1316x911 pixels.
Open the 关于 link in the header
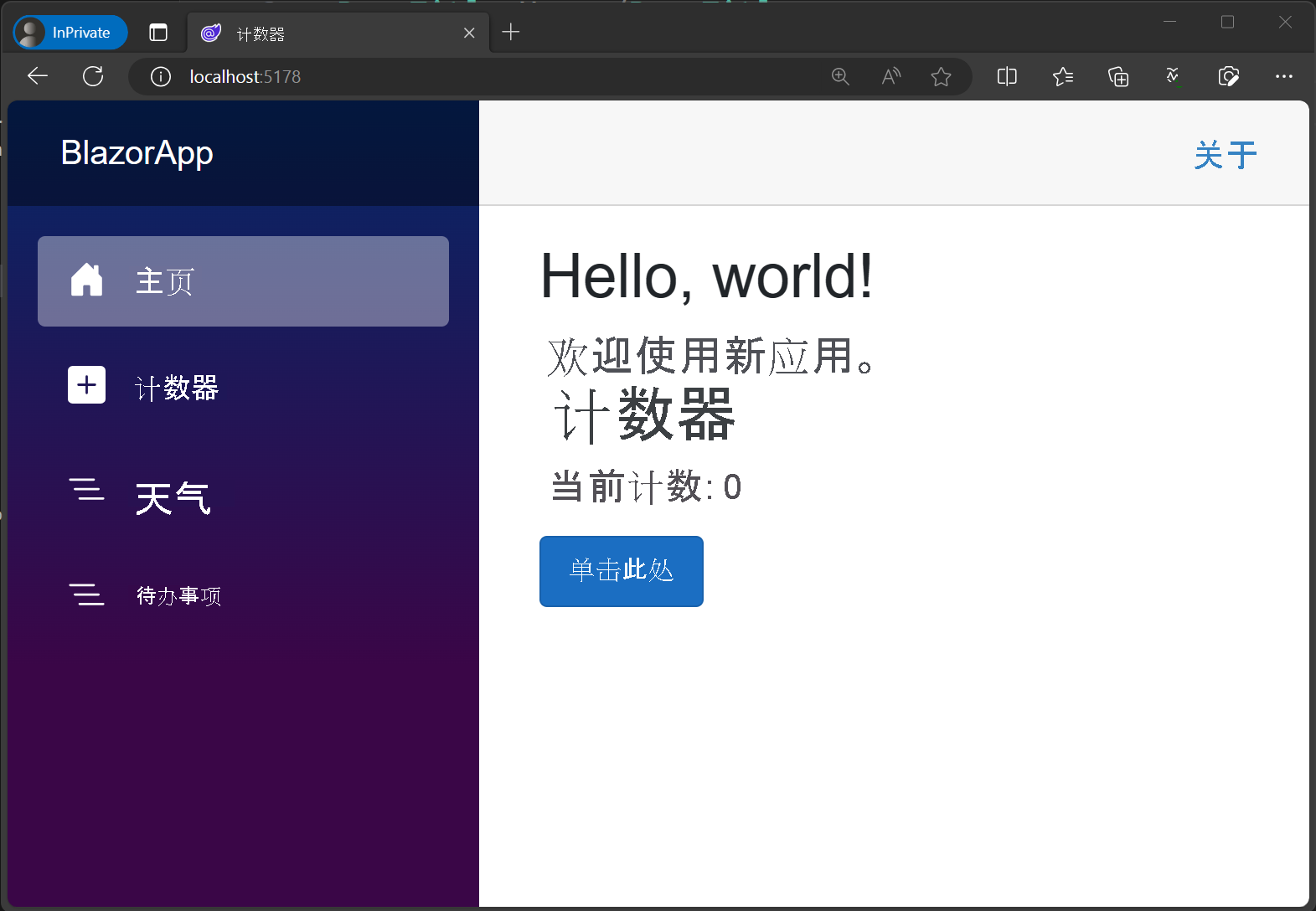[1226, 155]
